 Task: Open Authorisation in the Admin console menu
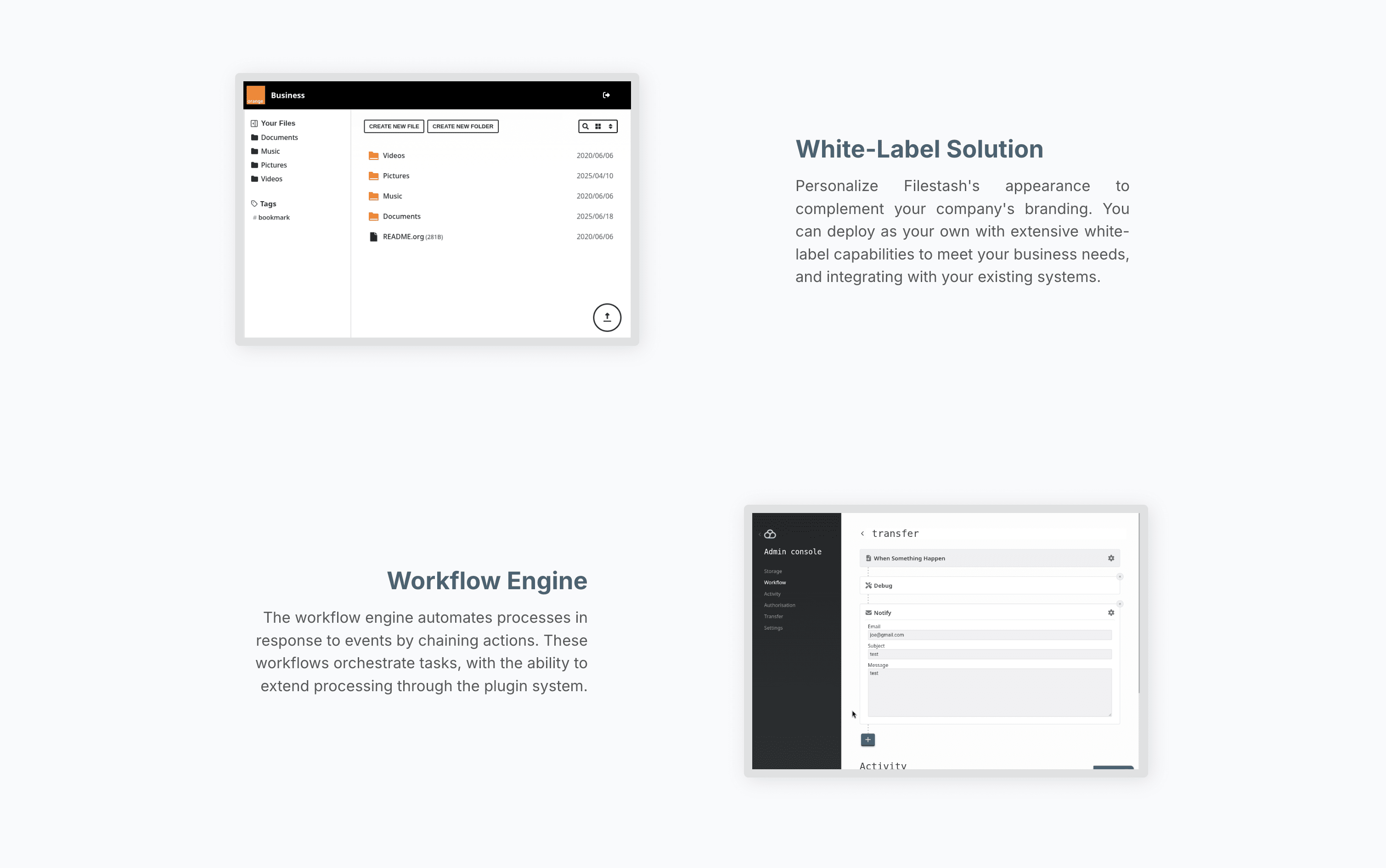pyautogui.click(x=779, y=605)
